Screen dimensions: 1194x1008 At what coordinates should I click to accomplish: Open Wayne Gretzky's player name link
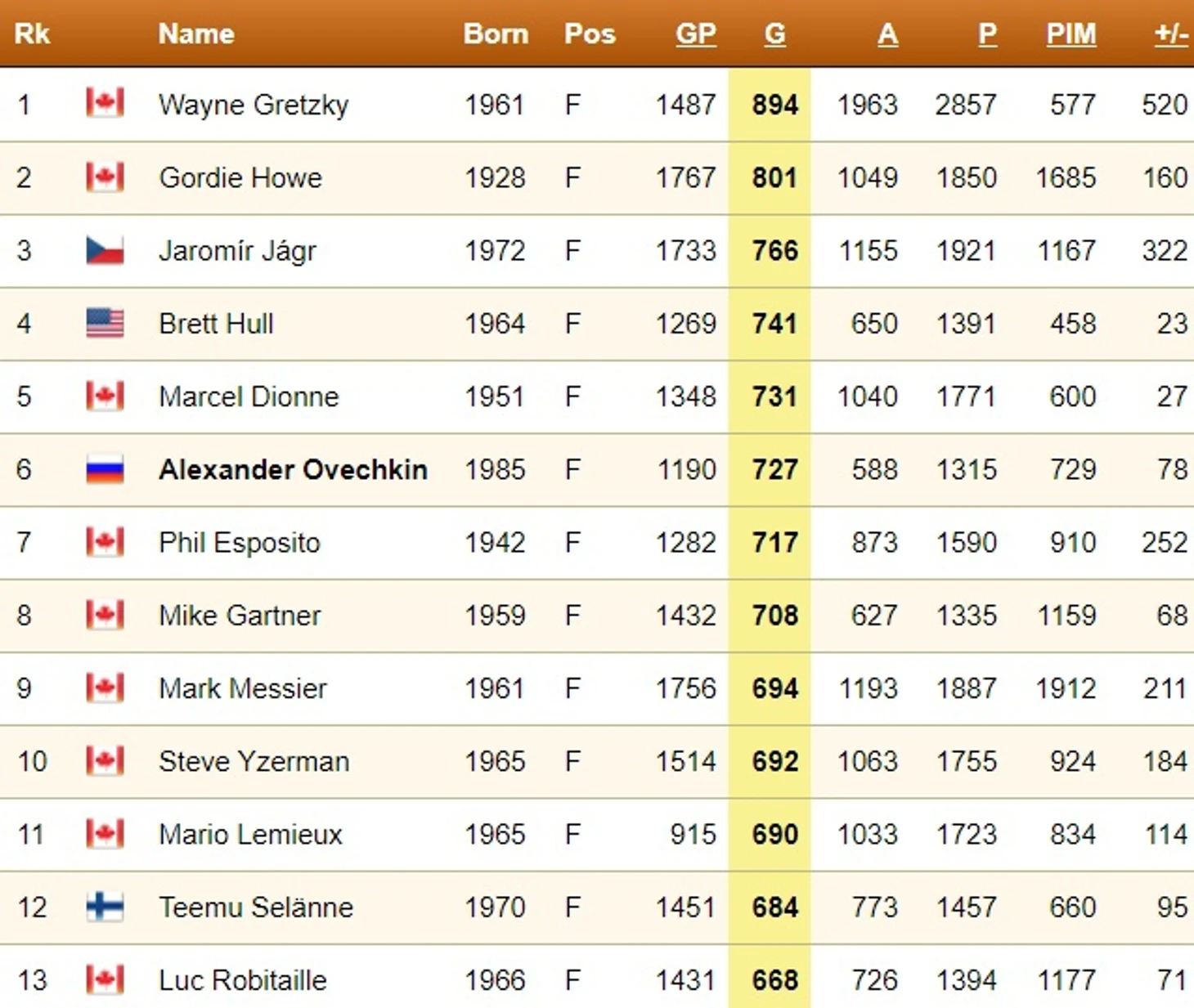tap(254, 105)
